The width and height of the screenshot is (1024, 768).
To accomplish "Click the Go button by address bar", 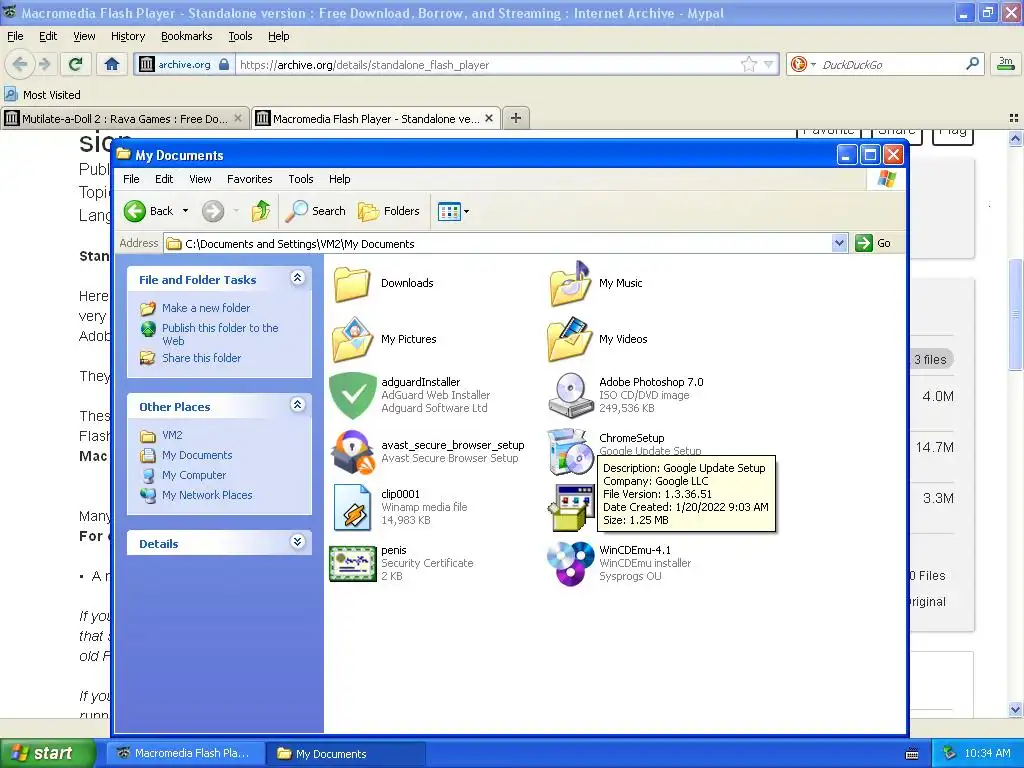I will [874, 243].
